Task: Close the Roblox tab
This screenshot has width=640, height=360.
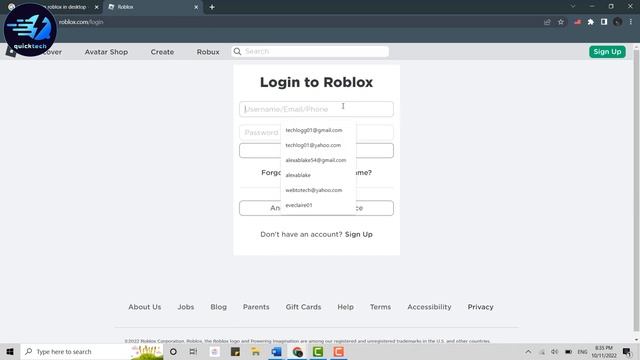Action: pos(196,7)
